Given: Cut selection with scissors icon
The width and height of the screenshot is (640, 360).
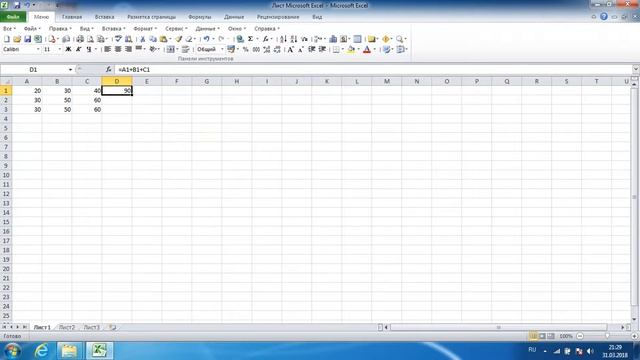Looking at the screenshot, I should click(142, 39).
